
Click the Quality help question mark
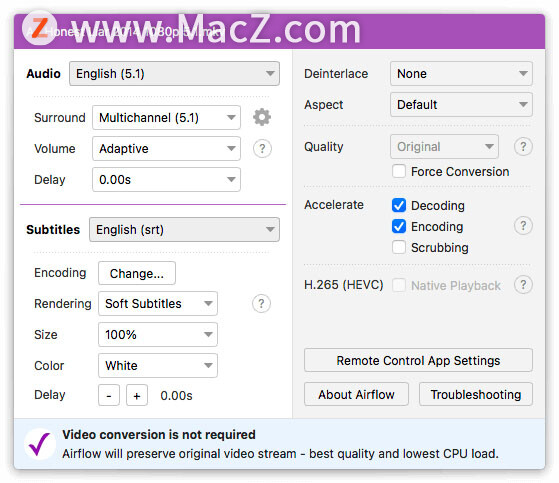point(523,147)
